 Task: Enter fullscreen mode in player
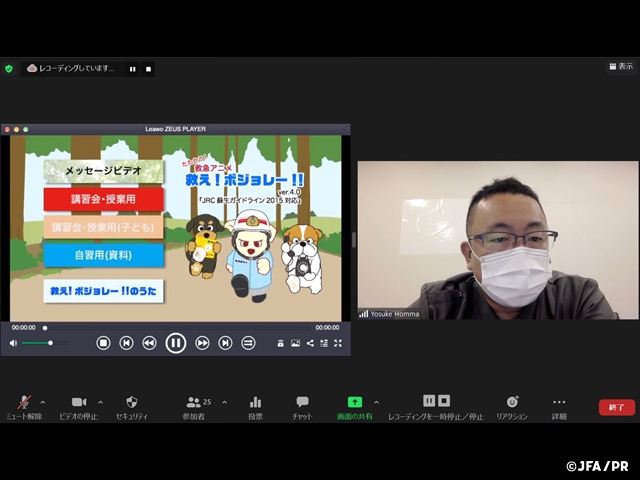(338, 343)
